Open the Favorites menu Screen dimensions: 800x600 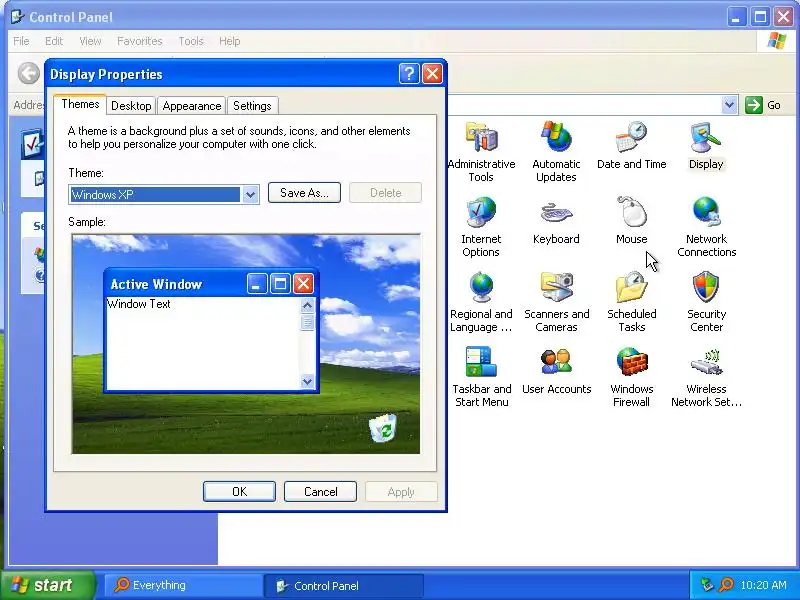coord(139,41)
